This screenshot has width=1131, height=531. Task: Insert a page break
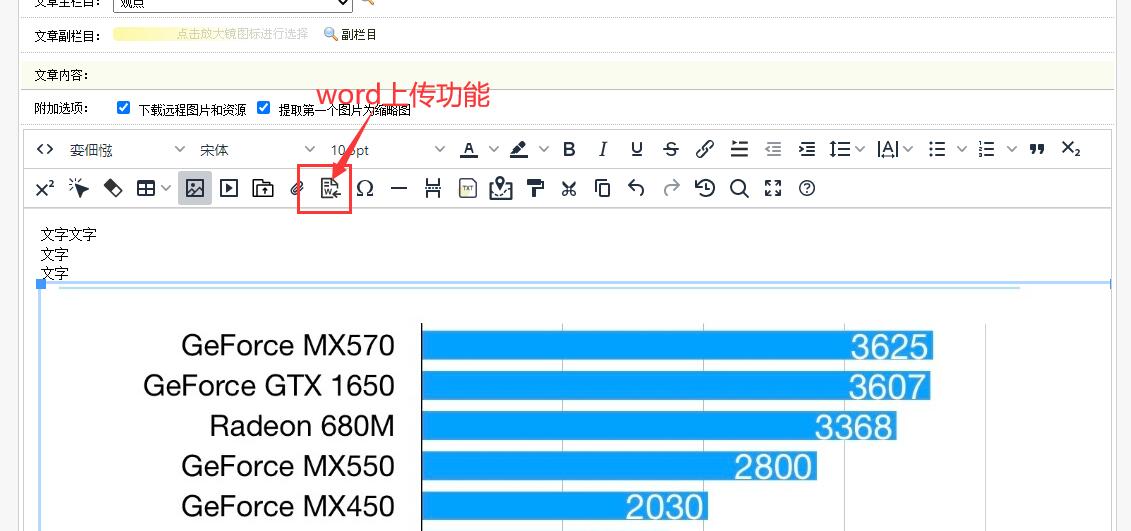433,188
